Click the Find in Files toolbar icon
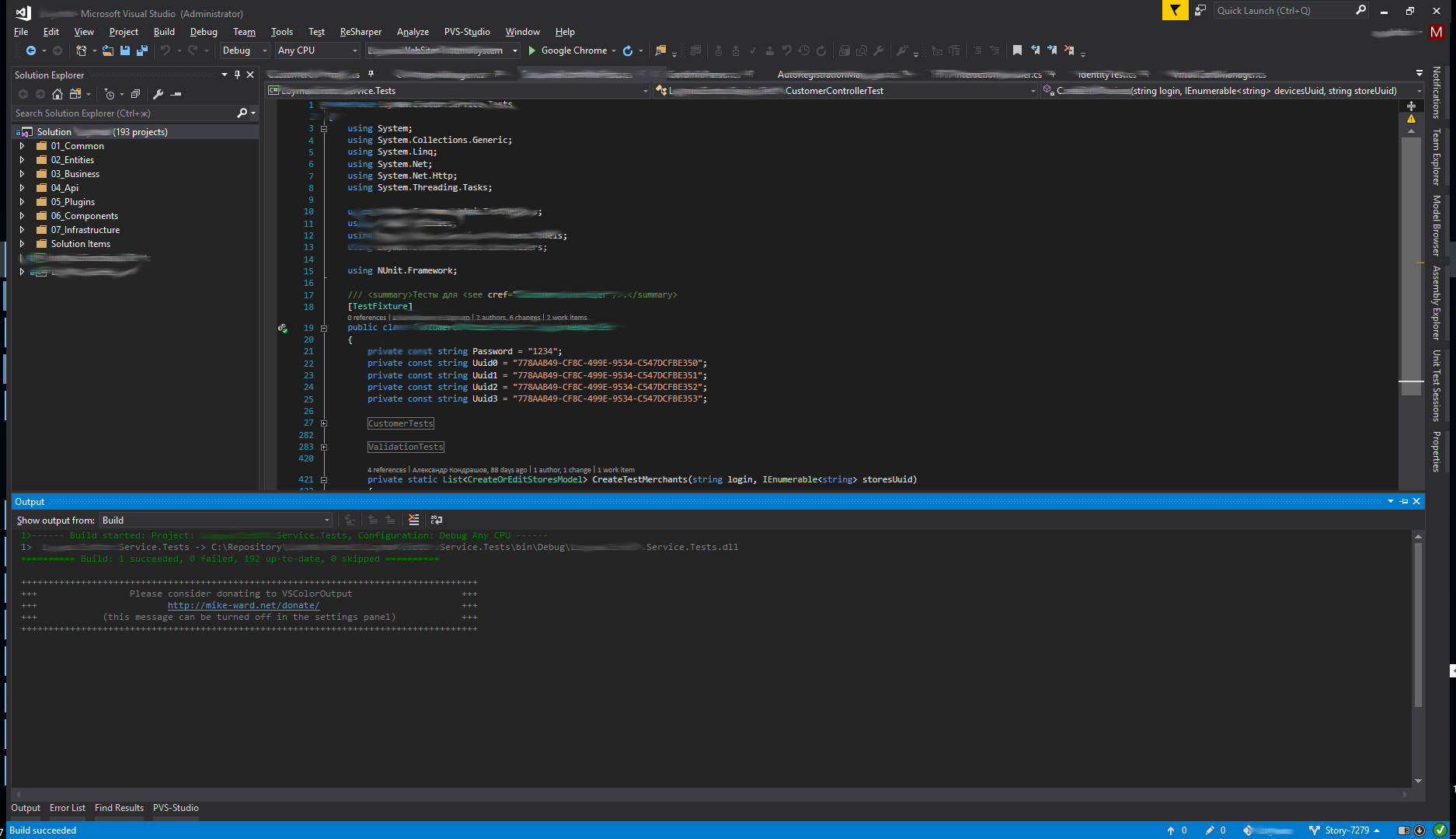Screen dimensions: 1456x839 660,50
